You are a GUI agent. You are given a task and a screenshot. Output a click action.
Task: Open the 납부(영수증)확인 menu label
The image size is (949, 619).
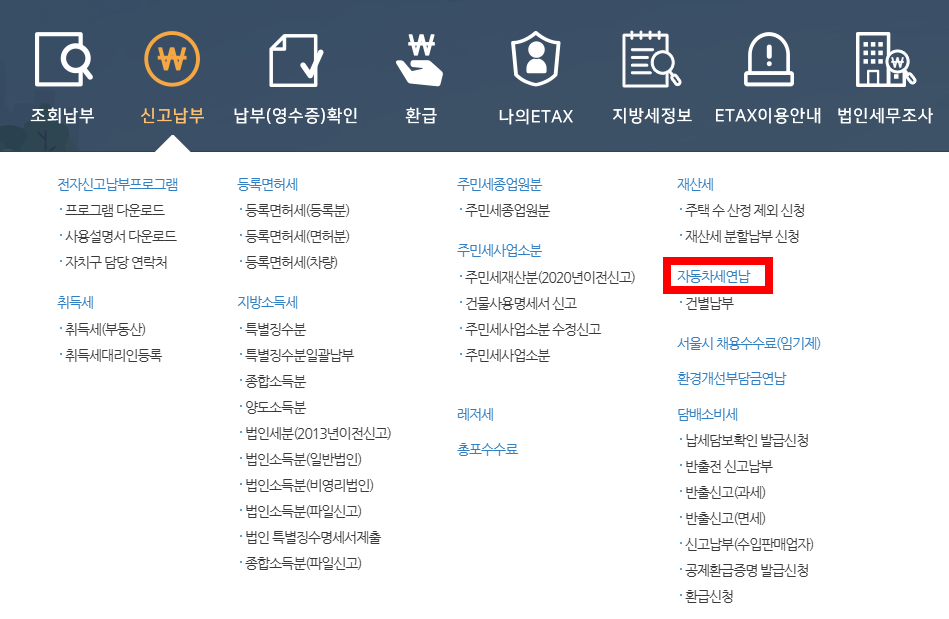tap(295, 115)
